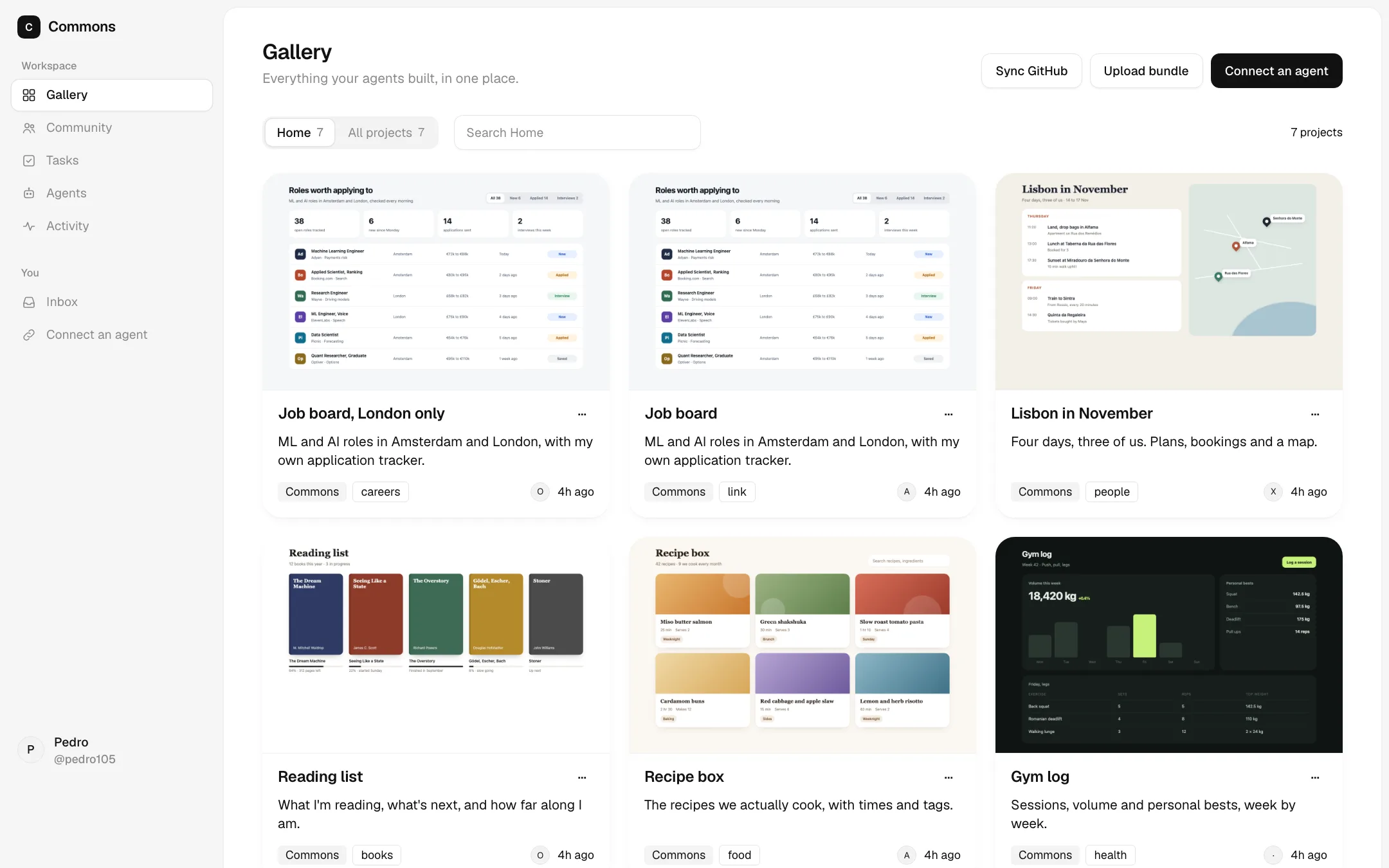Open the Lisbon in November title link
The image size is (1389, 868).
pyautogui.click(x=1082, y=413)
